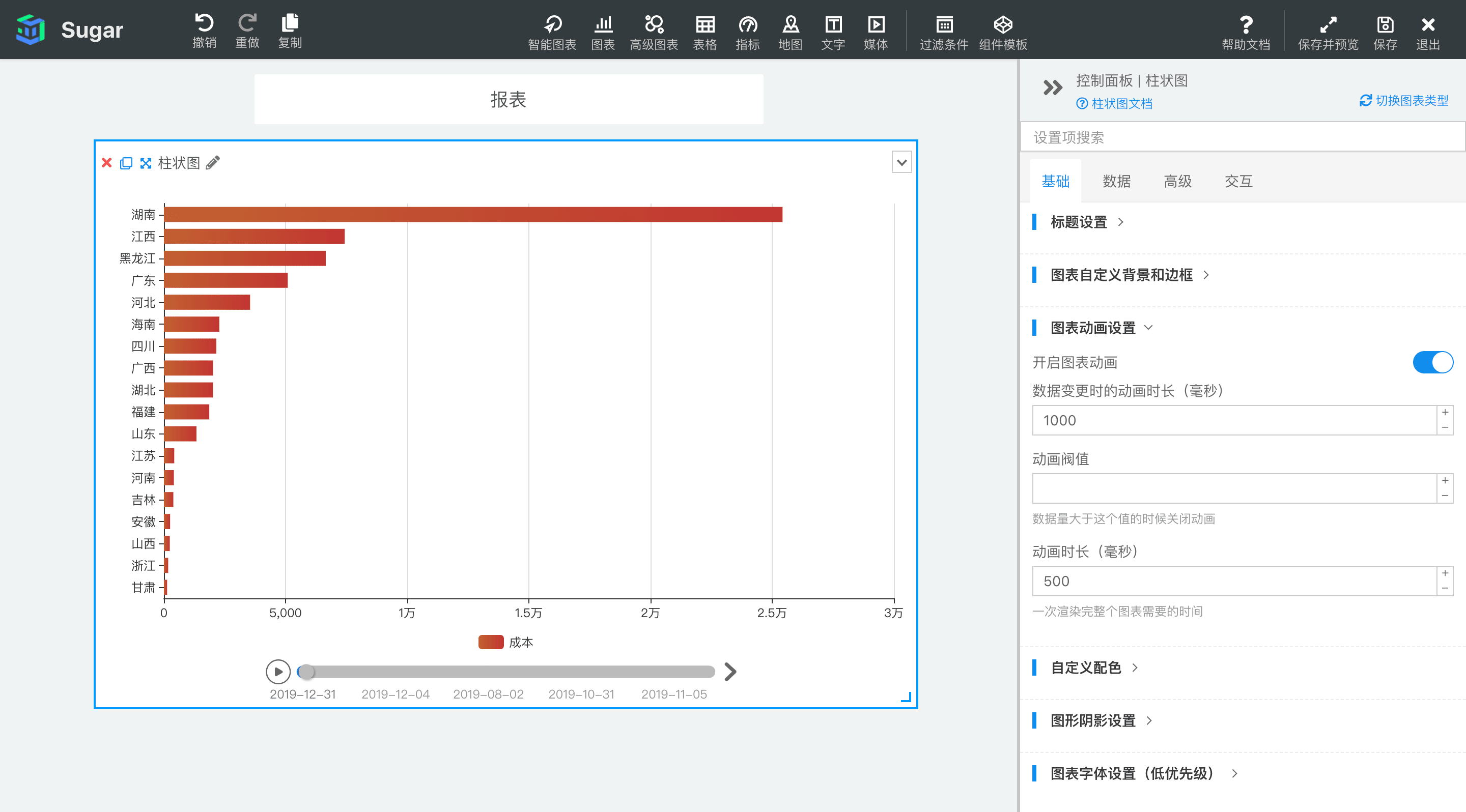Viewport: 1466px width, 812px height.
Task: Open the 智能图表 smart chart tool
Action: coord(551,33)
